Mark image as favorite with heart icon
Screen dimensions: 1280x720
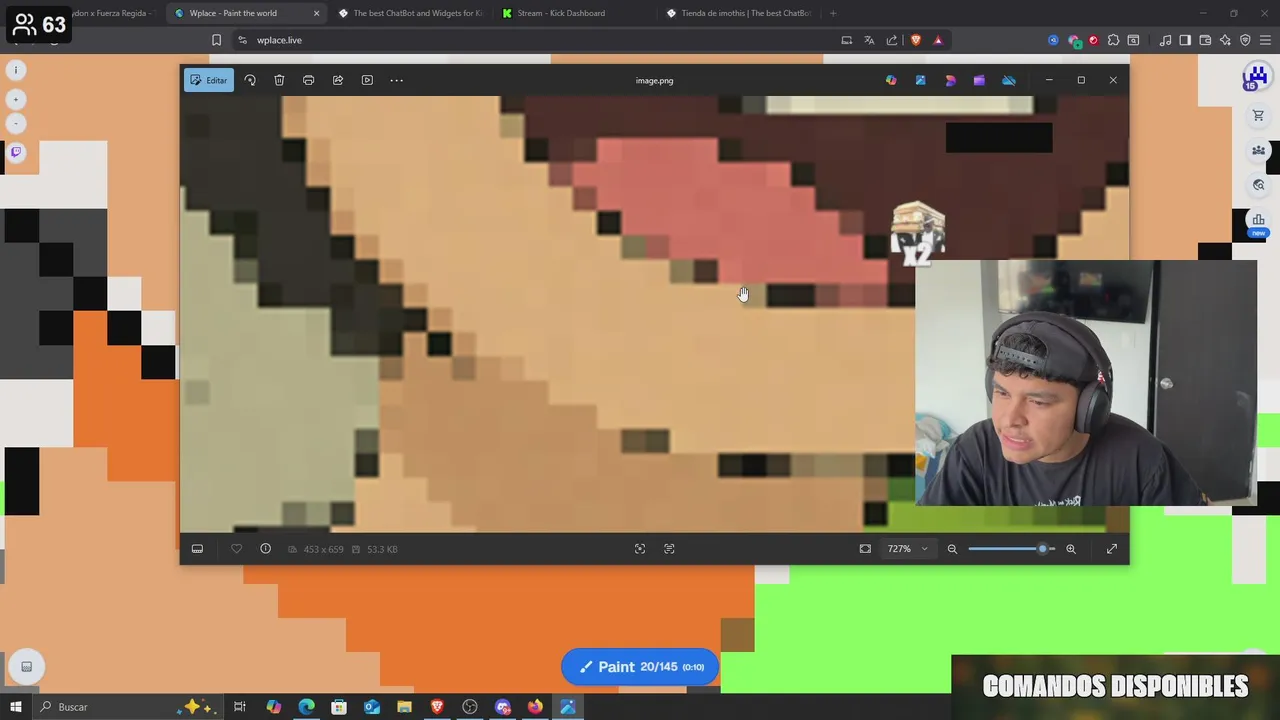point(236,549)
